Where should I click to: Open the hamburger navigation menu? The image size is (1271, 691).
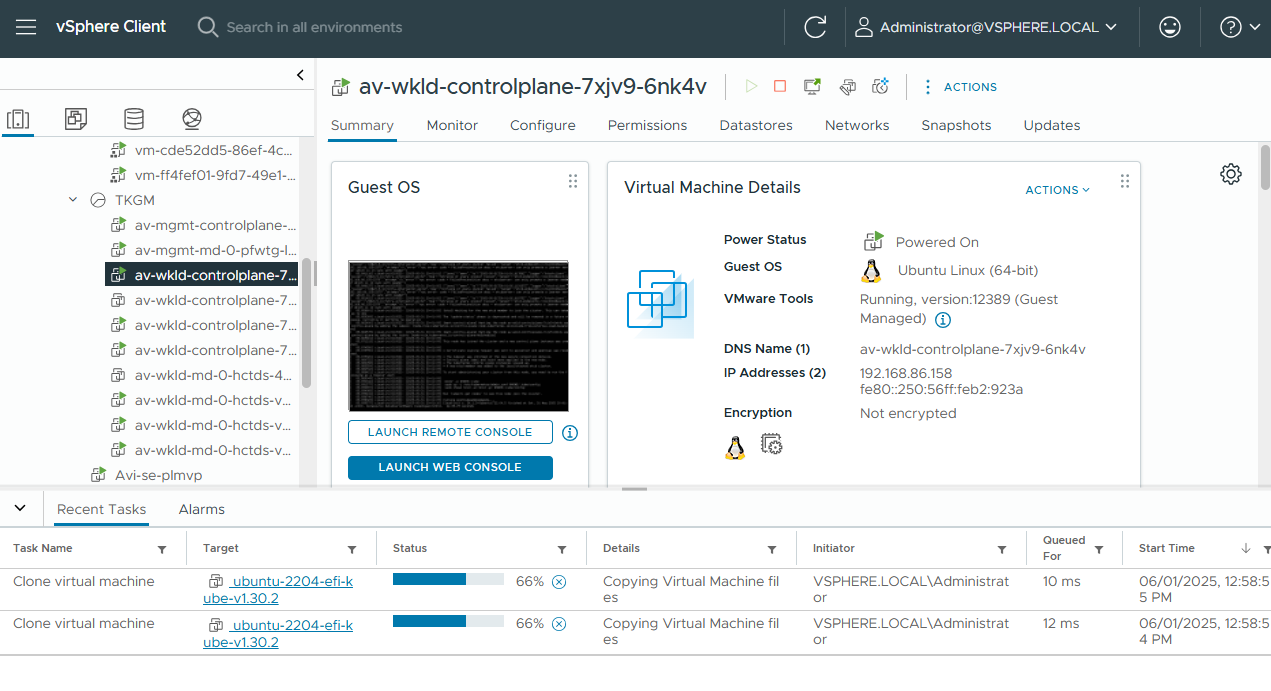26,28
